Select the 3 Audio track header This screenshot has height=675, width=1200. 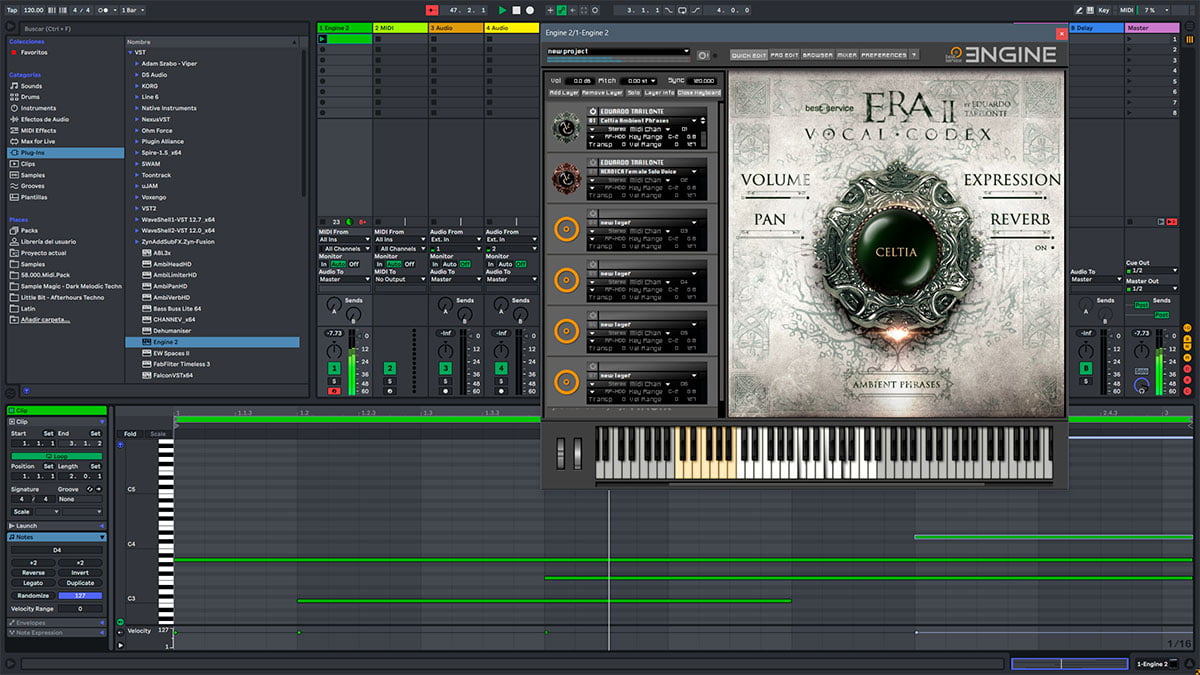[x=456, y=28]
